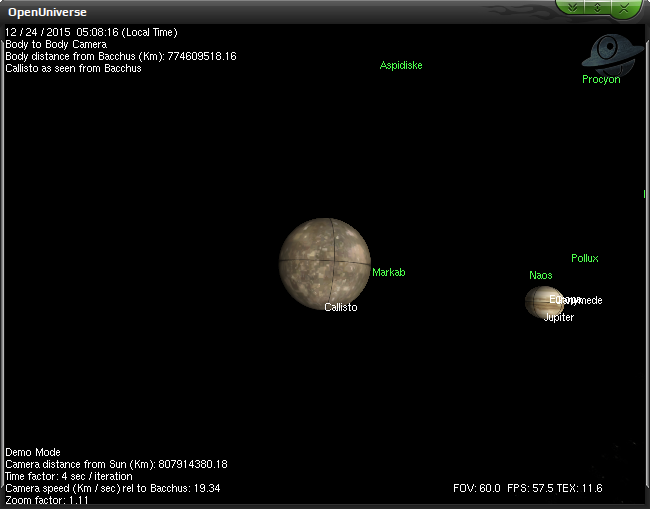Screen dimensions: 650x509
Task: Click the Body to Body Camera text
Action: coord(56,44)
